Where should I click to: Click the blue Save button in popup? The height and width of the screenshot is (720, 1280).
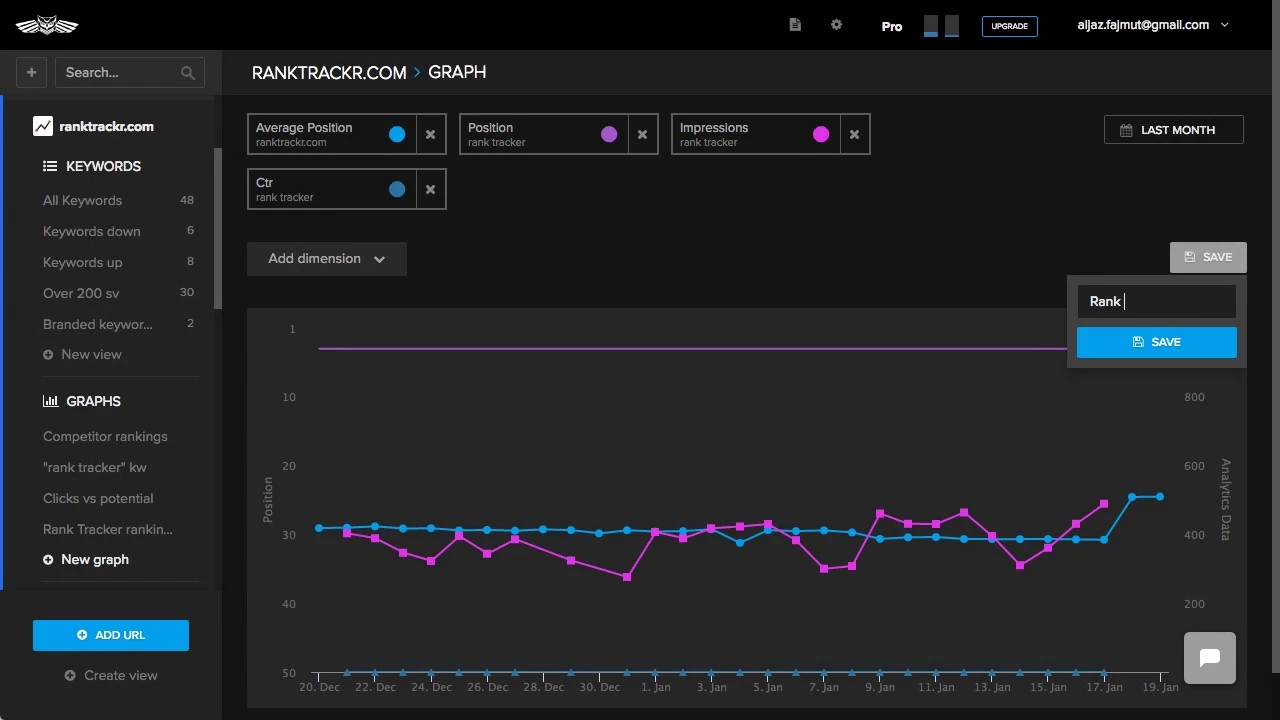pos(1157,342)
